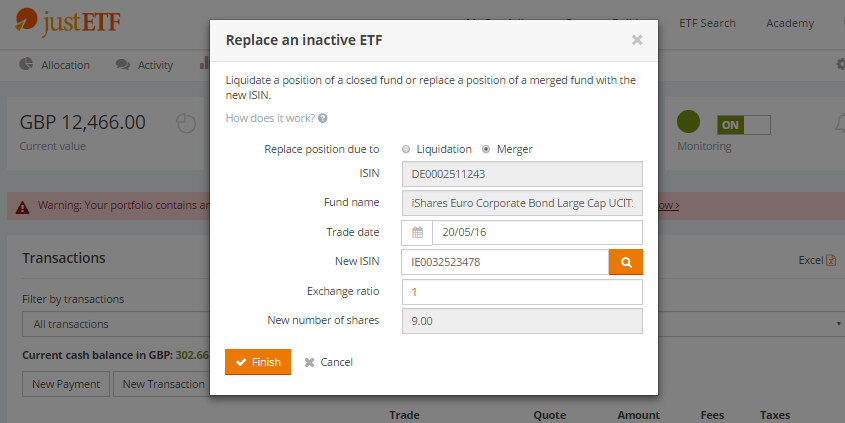Screen dimensions: 845x423
Task: Select the Merger radio option
Action: click(486, 149)
